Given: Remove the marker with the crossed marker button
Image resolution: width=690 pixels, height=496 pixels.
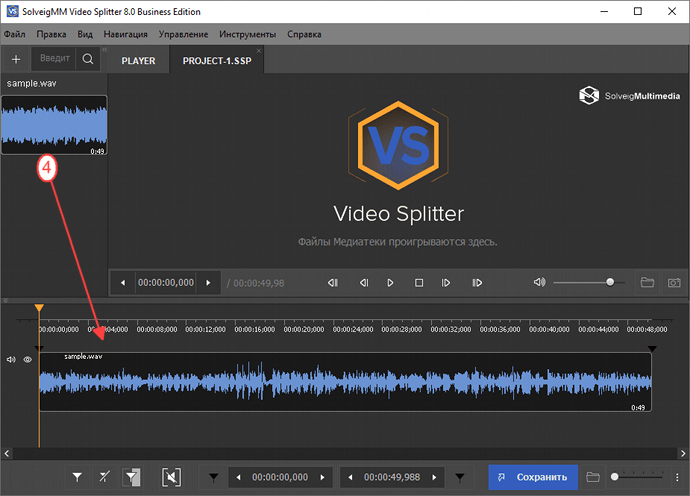Looking at the screenshot, I should coord(104,477).
